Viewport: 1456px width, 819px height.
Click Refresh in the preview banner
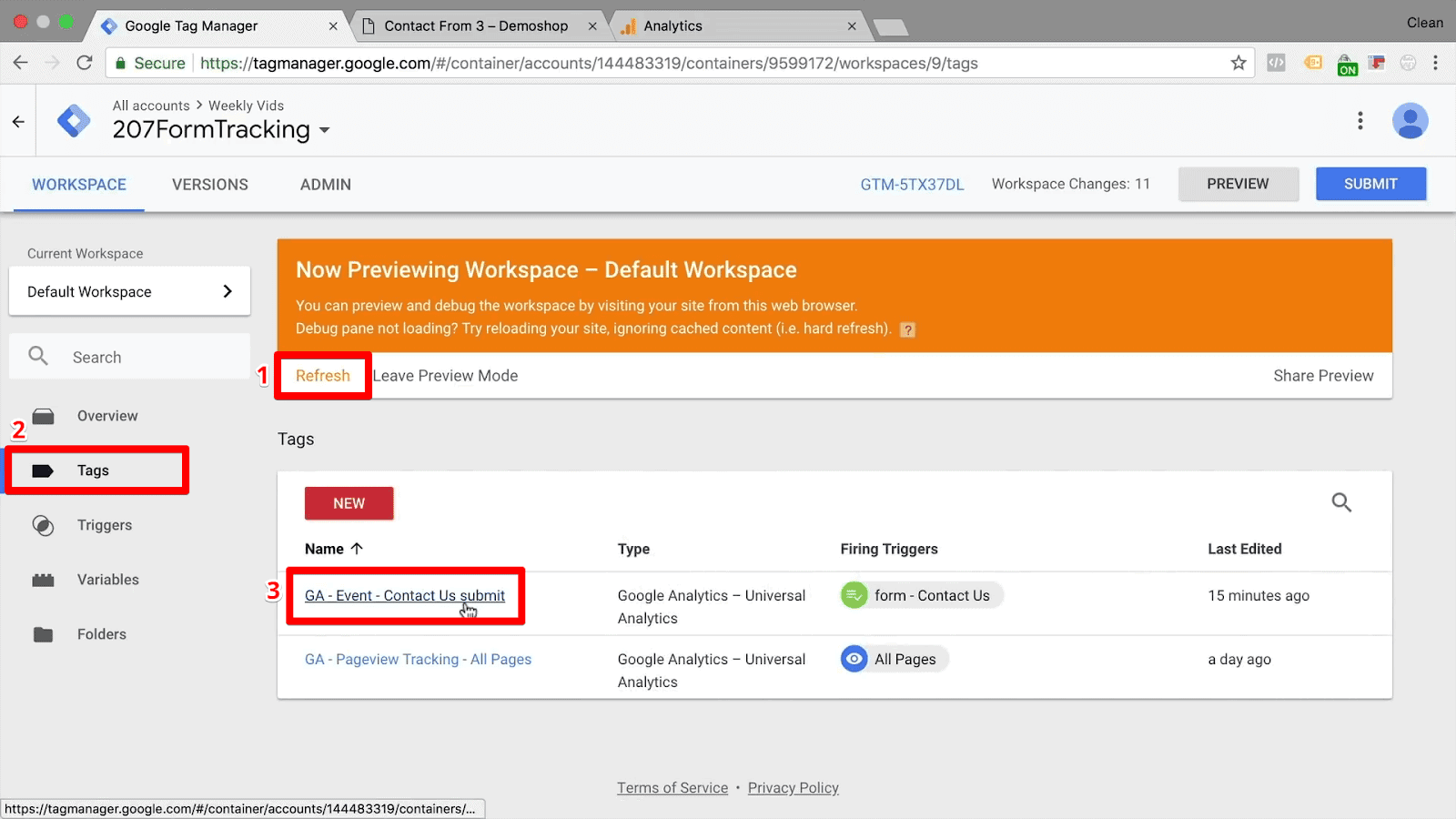point(322,375)
